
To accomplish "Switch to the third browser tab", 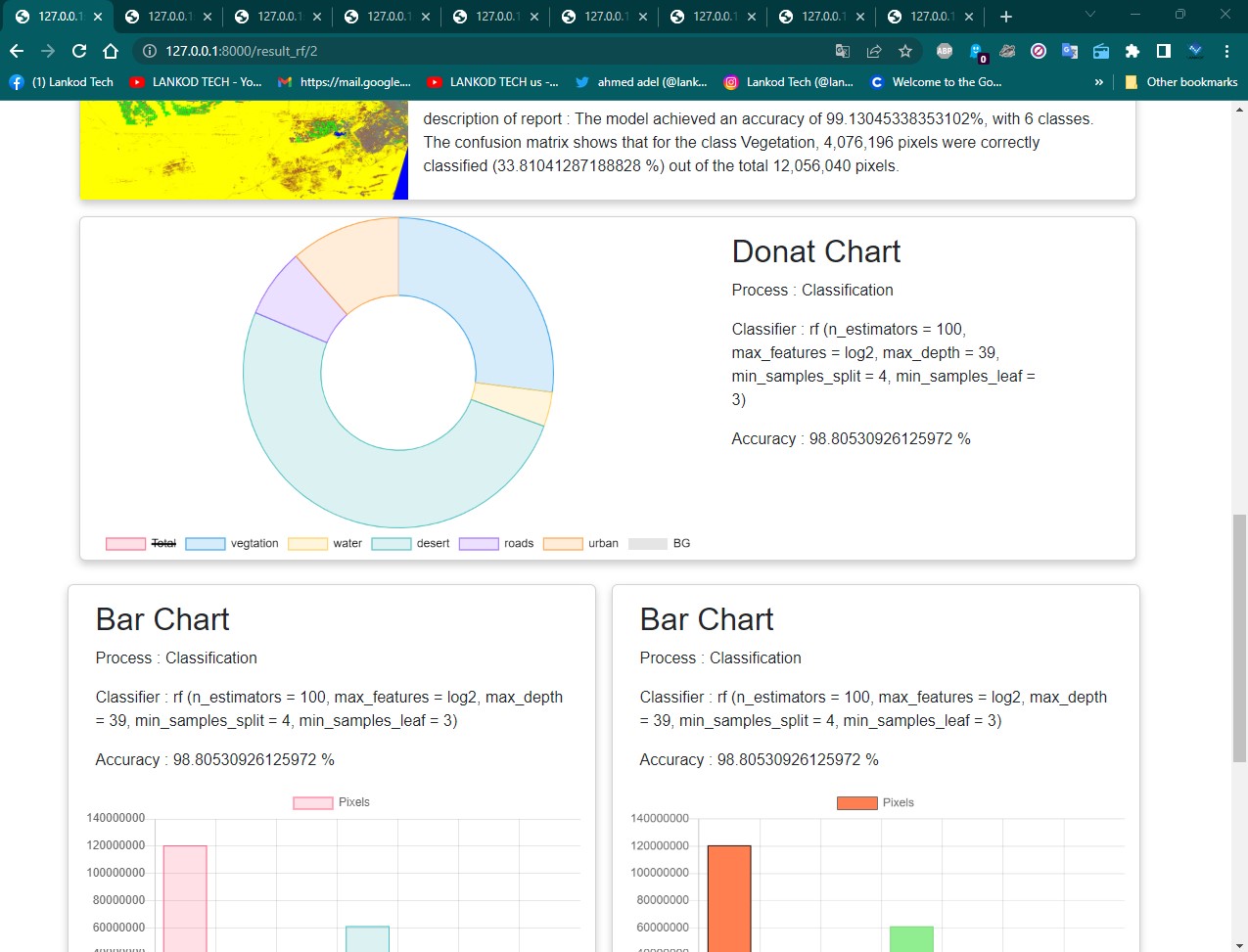I will tap(278, 17).
